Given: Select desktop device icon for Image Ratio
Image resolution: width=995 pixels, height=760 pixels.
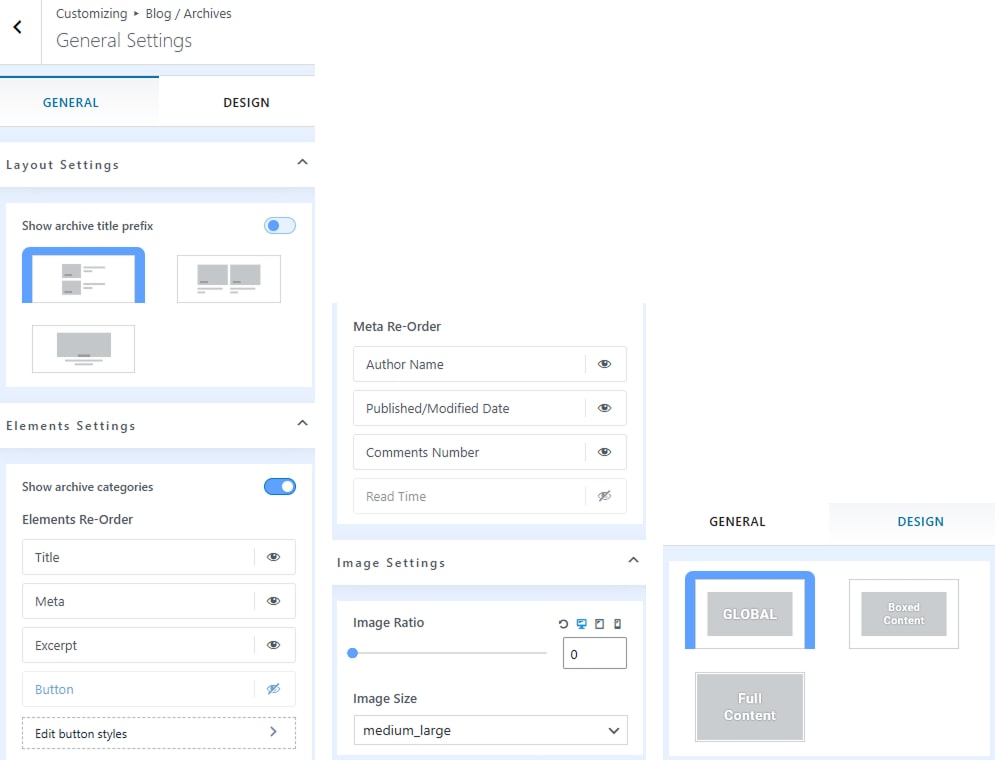Looking at the screenshot, I should coord(581,624).
